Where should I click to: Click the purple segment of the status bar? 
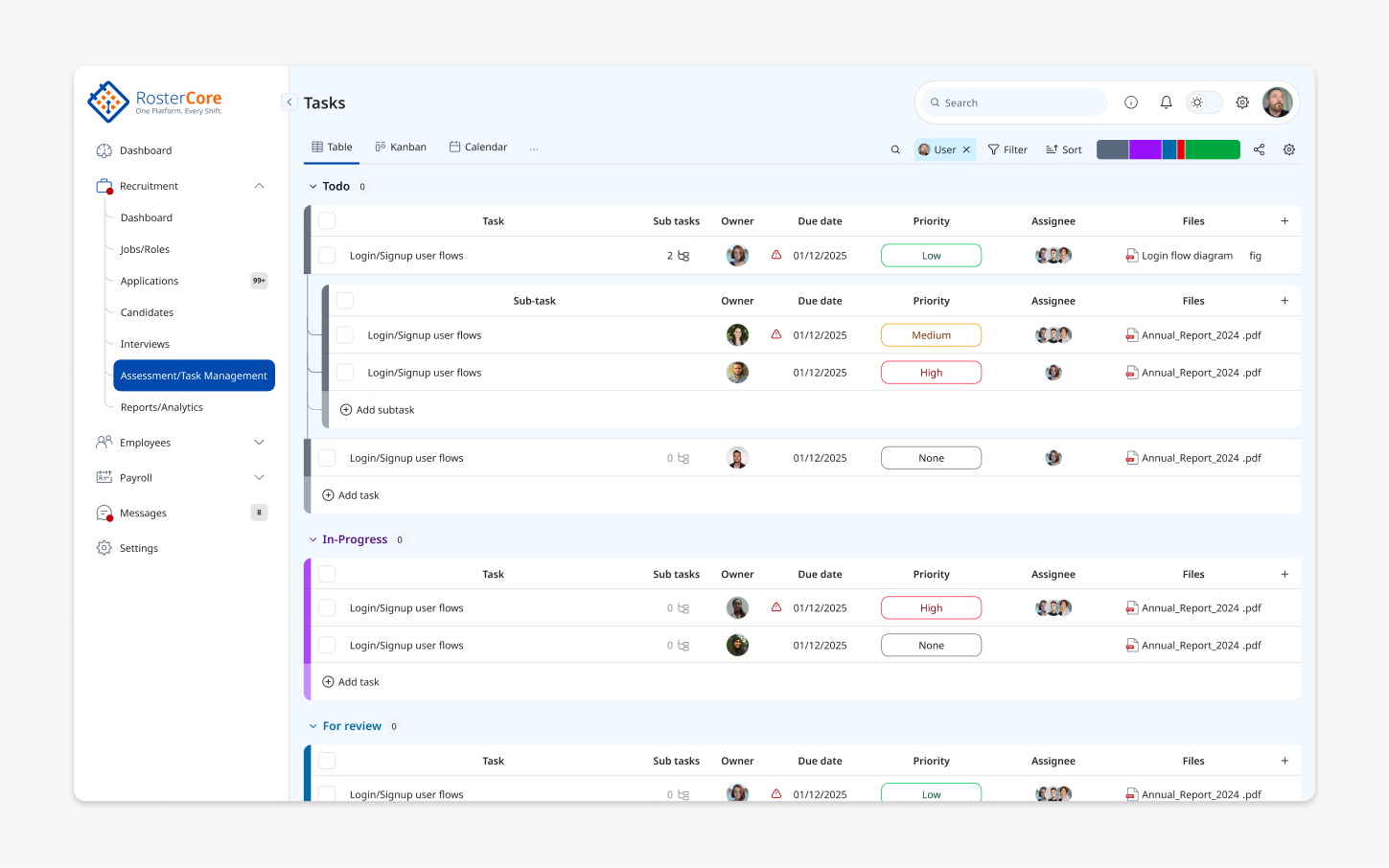1146,149
